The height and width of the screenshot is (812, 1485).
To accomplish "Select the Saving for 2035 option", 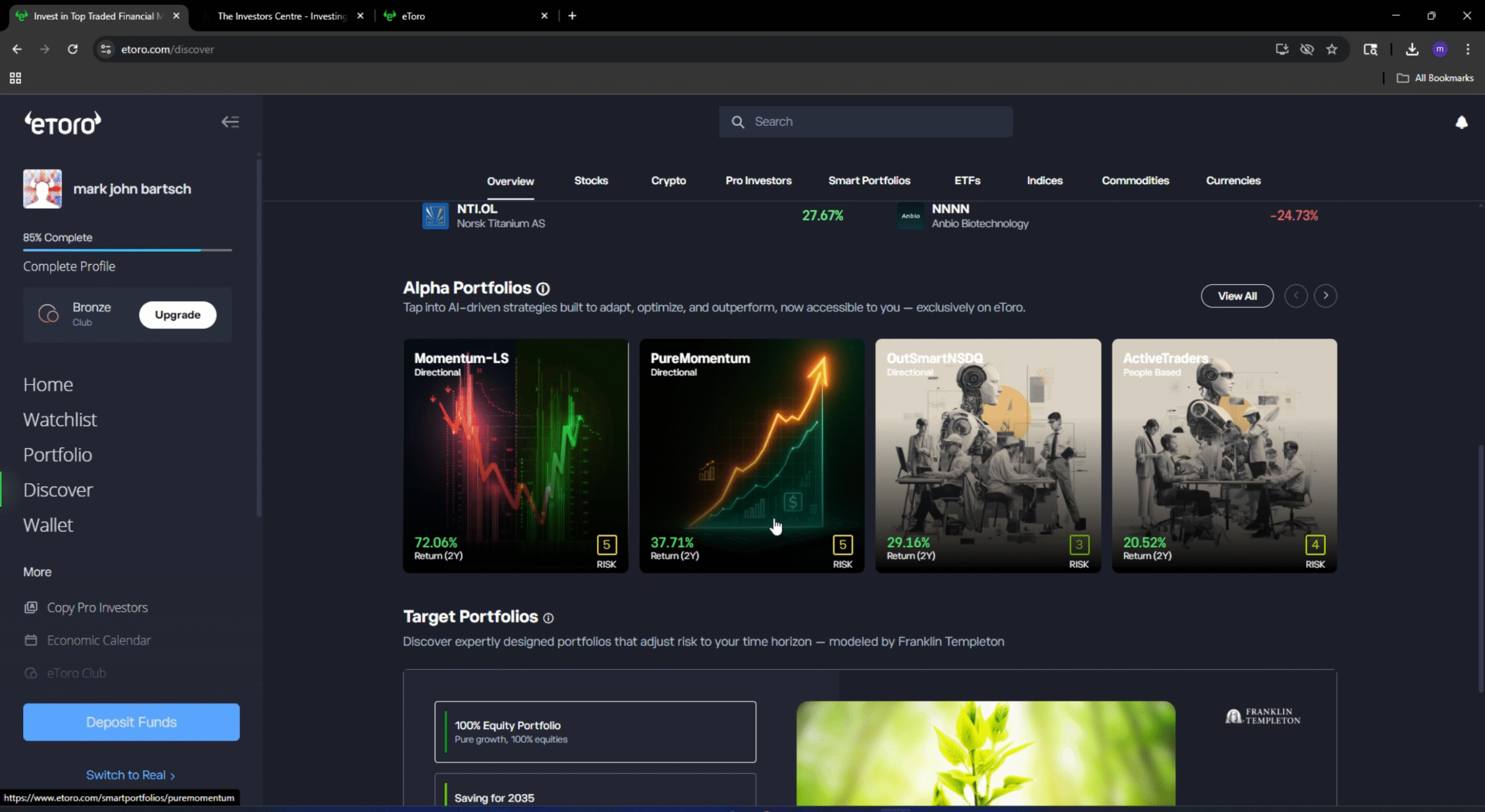I will point(595,790).
